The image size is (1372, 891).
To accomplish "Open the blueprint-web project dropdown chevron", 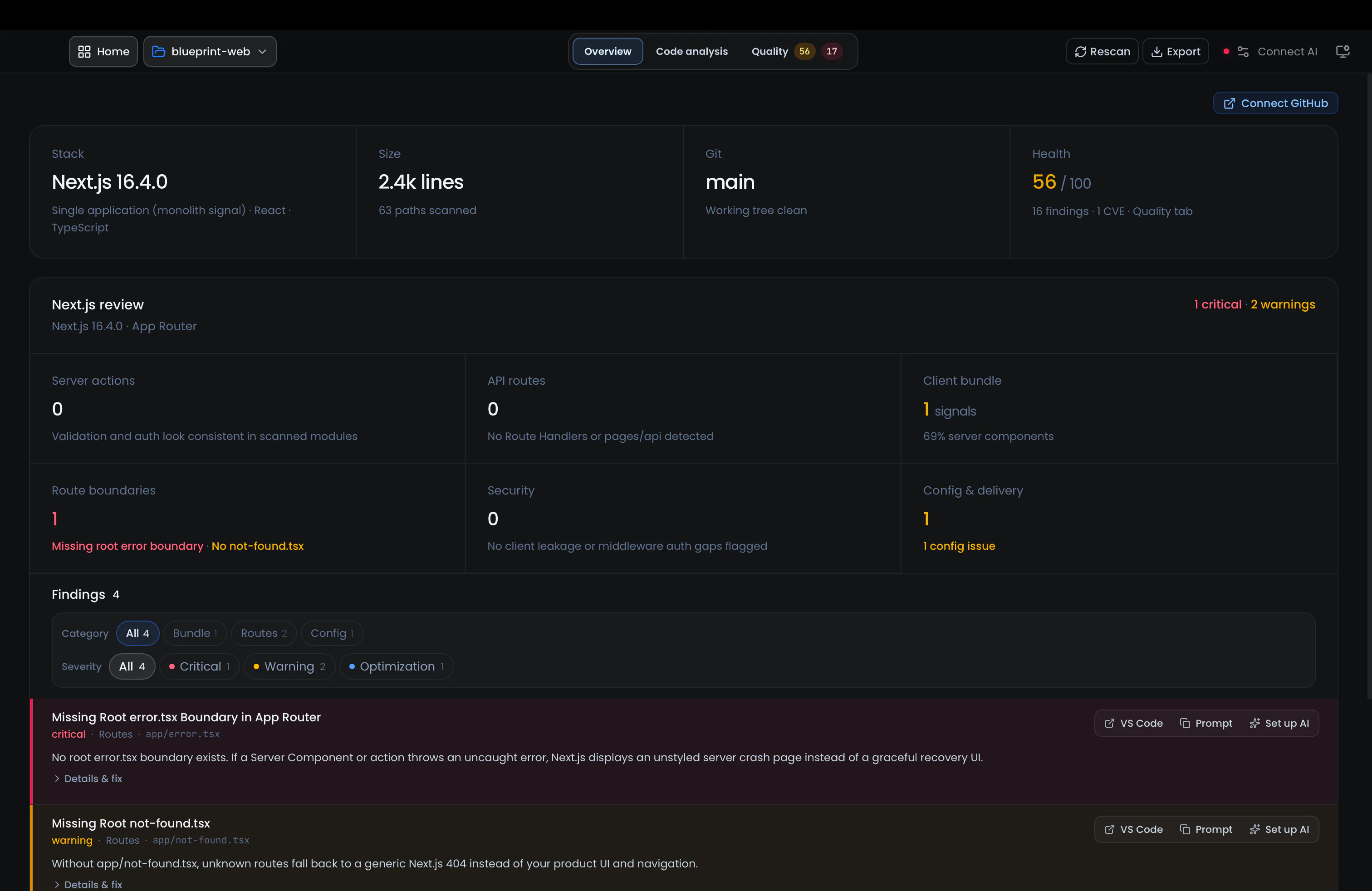I will (262, 52).
